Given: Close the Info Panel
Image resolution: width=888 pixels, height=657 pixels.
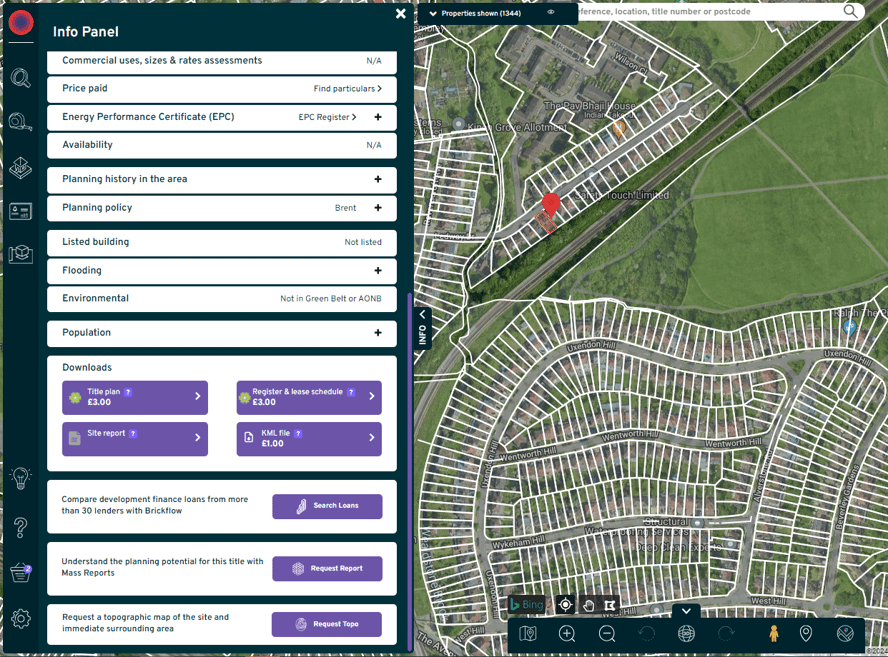Looking at the screenshot, I should (x=400, y=14).
